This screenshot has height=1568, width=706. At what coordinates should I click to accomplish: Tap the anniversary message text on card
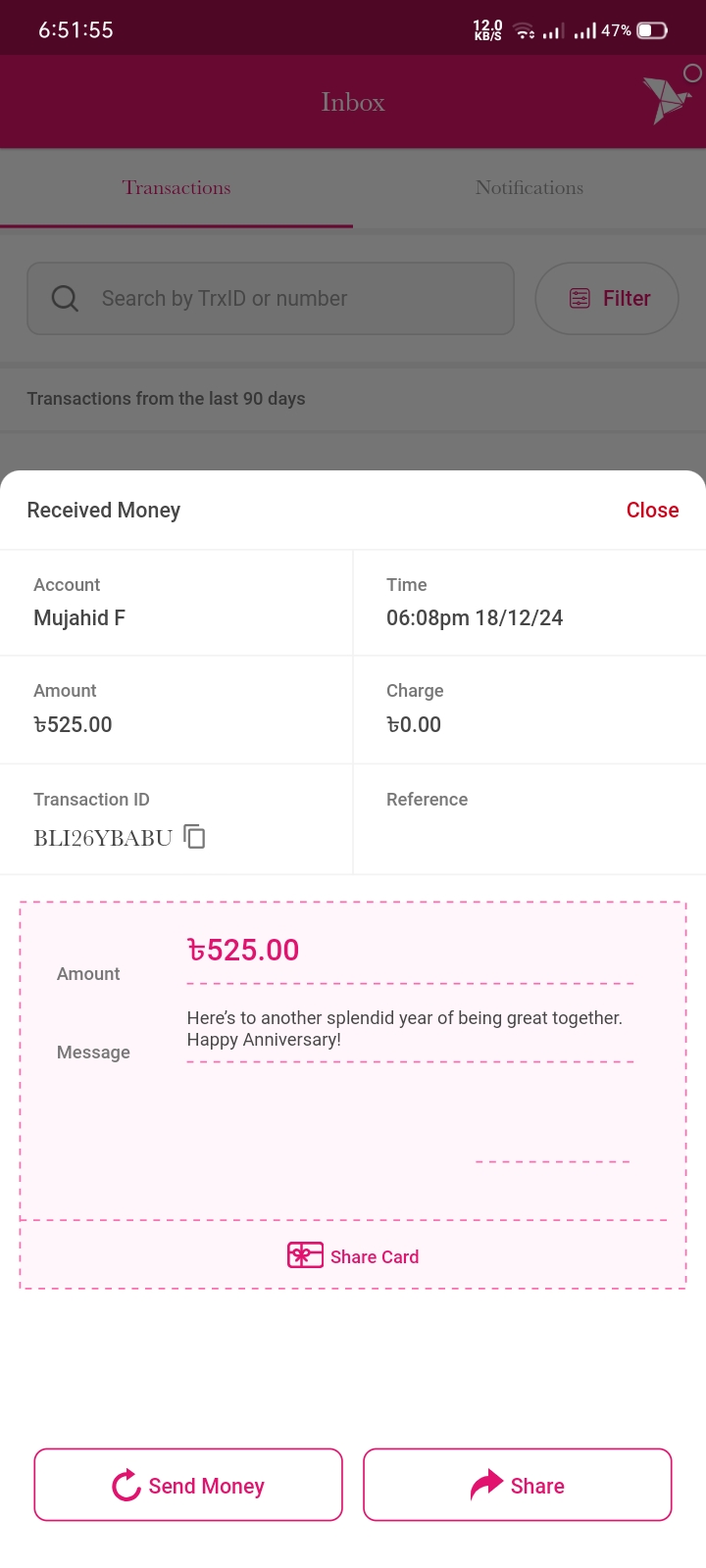point(404,1028)
